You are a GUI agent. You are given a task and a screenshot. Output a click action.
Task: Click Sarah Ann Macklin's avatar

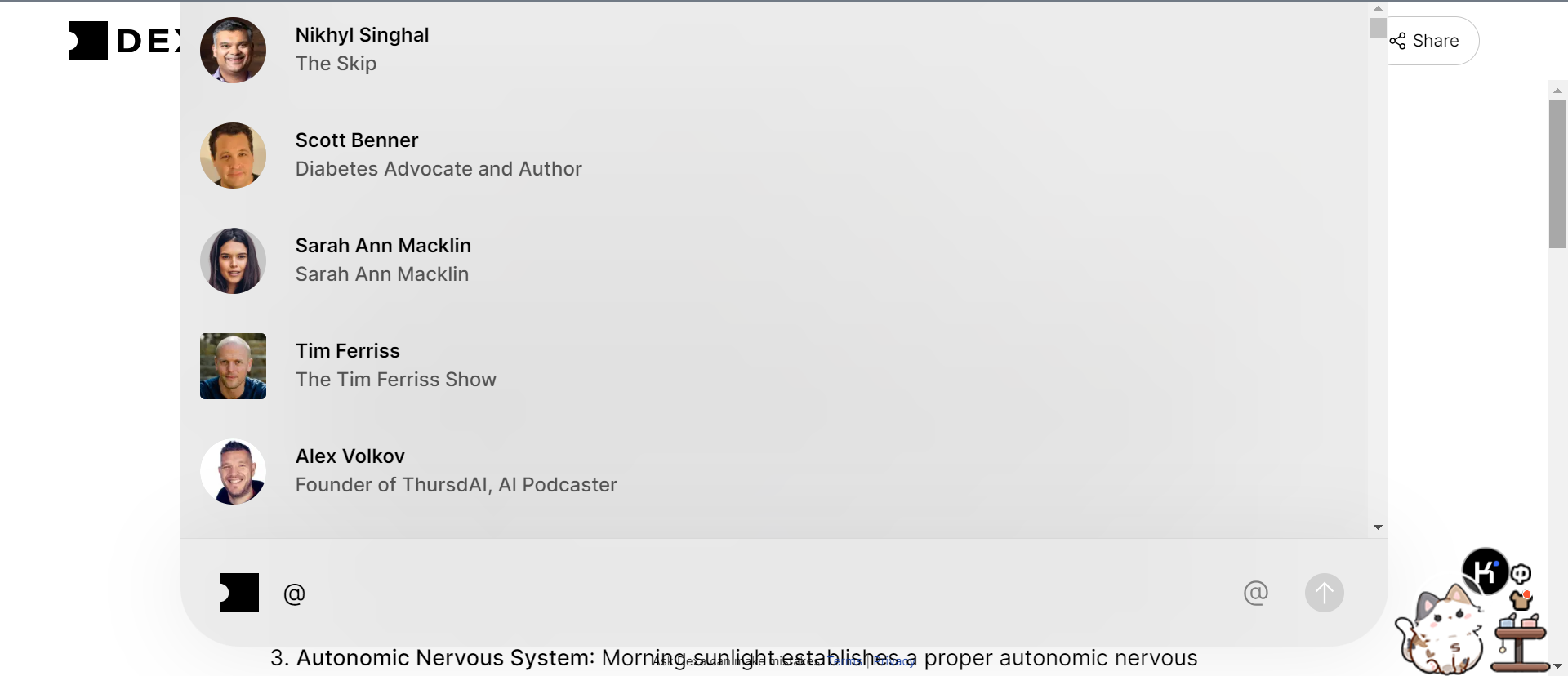coord(233,260)
